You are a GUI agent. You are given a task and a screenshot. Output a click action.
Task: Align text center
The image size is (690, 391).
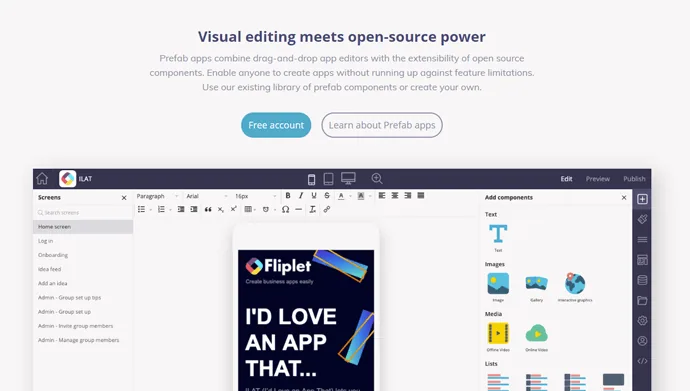[x=395, y=196]
